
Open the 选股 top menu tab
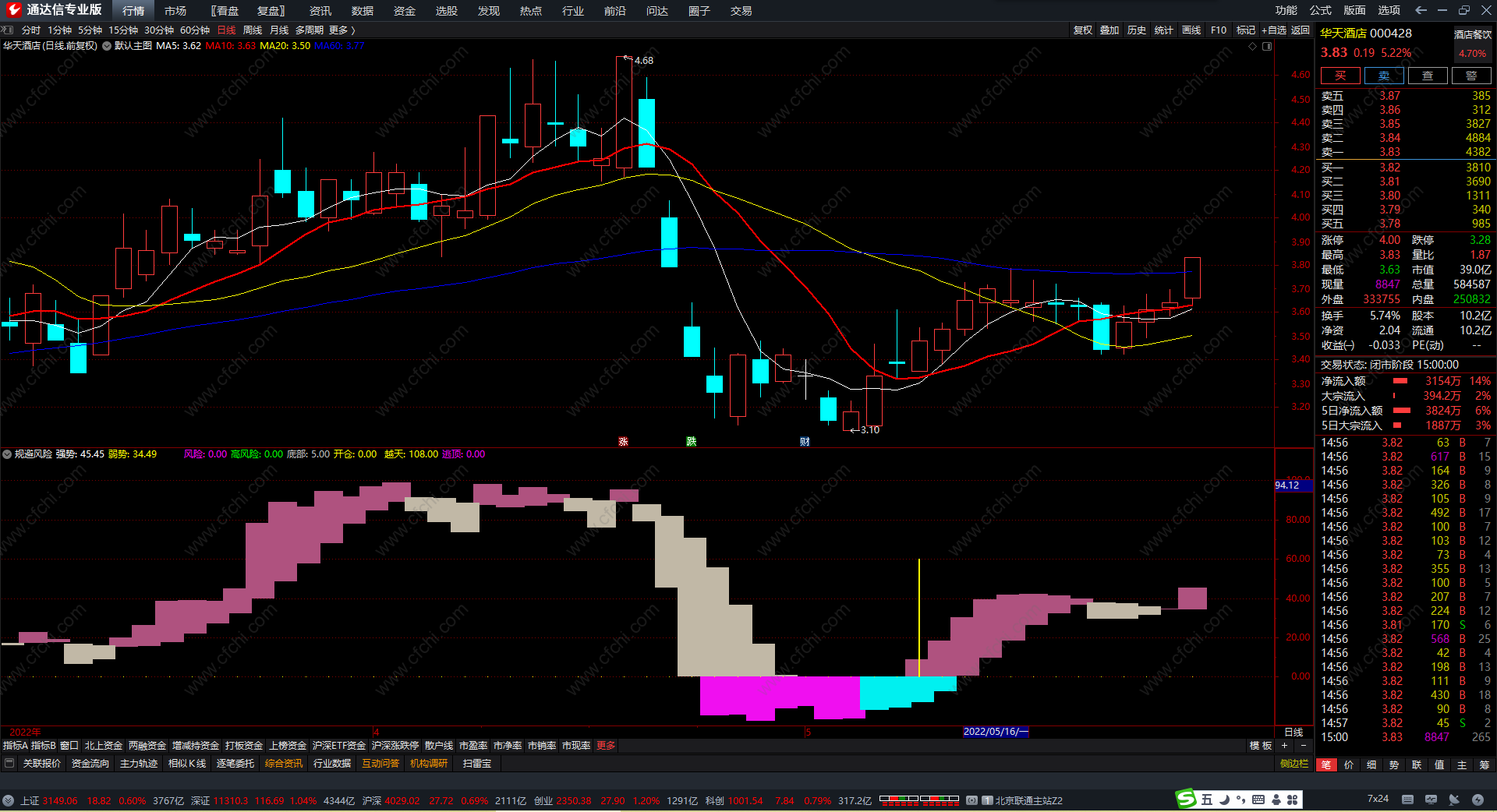coord(446,11)
